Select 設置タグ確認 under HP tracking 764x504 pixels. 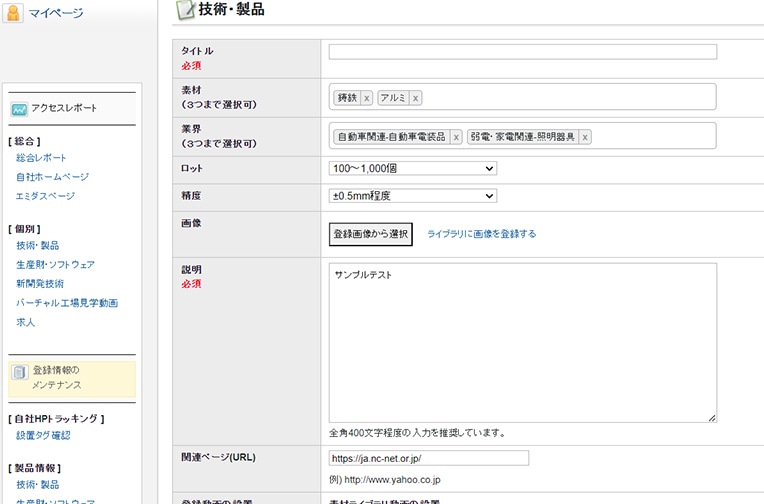(x=43, y=435)
